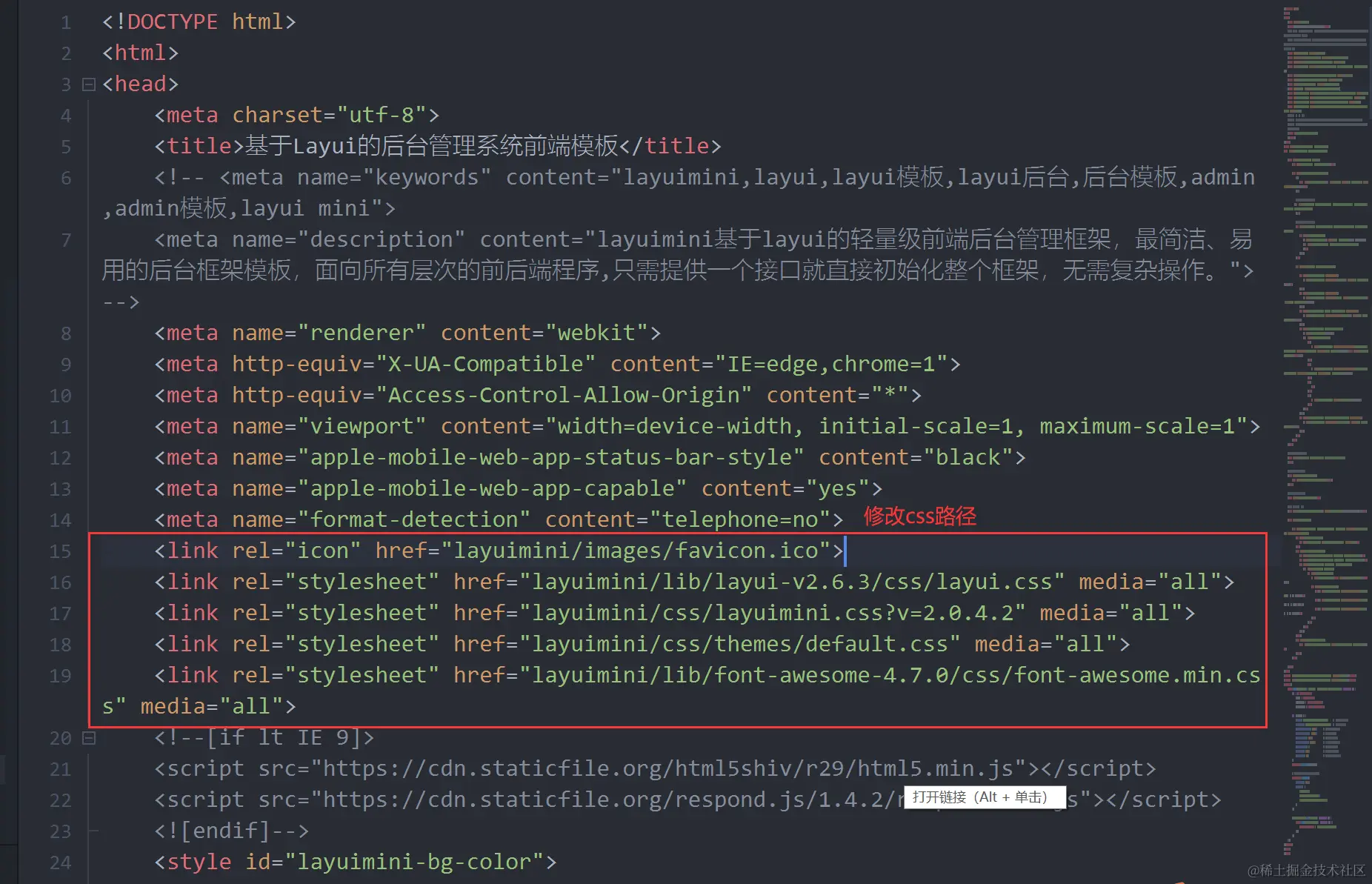Click content="yes" on line 13
The width and height of the screenshot is (1372, 884).
[785, 488]
